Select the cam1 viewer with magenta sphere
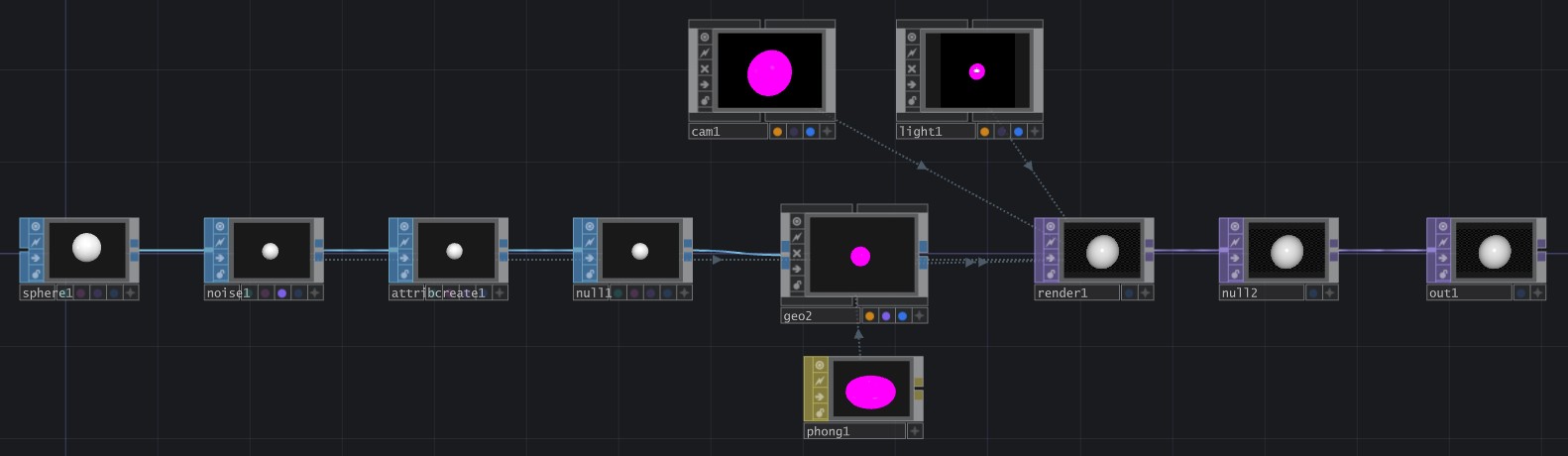1568x456 pixels. pyautogui.click(x=770, y=71)
